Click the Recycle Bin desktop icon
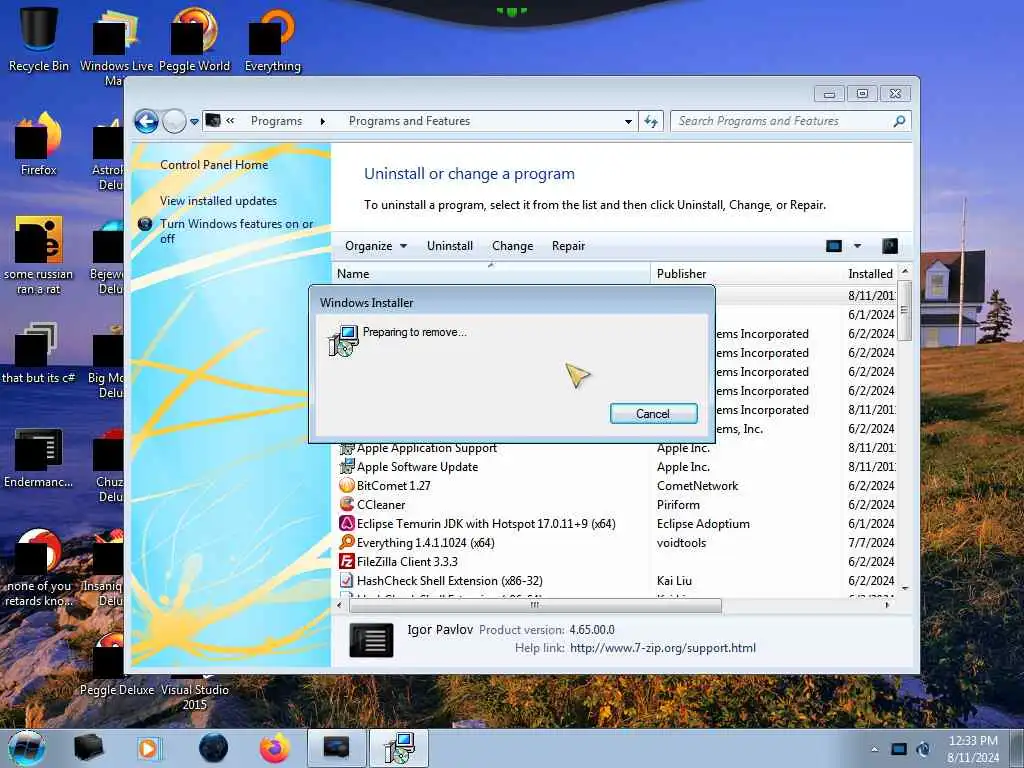Image resolution: width=1024 pixels, height=768 pixels. point(39,40)
